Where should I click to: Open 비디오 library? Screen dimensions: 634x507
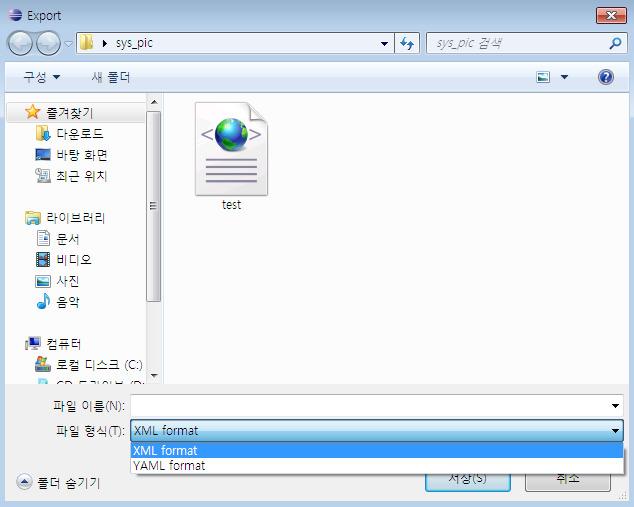click(74, 260)
